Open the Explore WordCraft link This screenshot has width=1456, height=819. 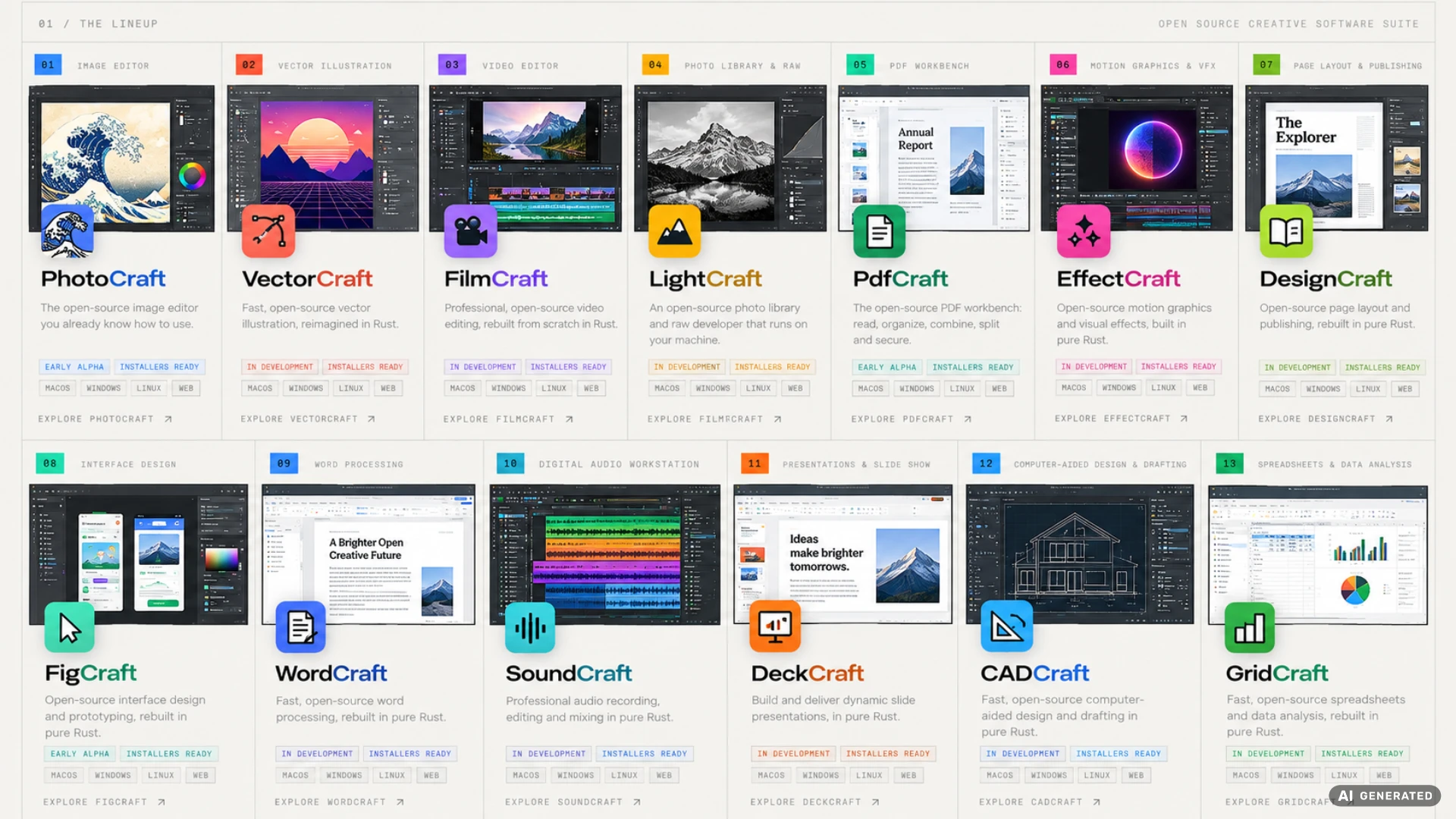pyautogui.click(x=340, y=802)
